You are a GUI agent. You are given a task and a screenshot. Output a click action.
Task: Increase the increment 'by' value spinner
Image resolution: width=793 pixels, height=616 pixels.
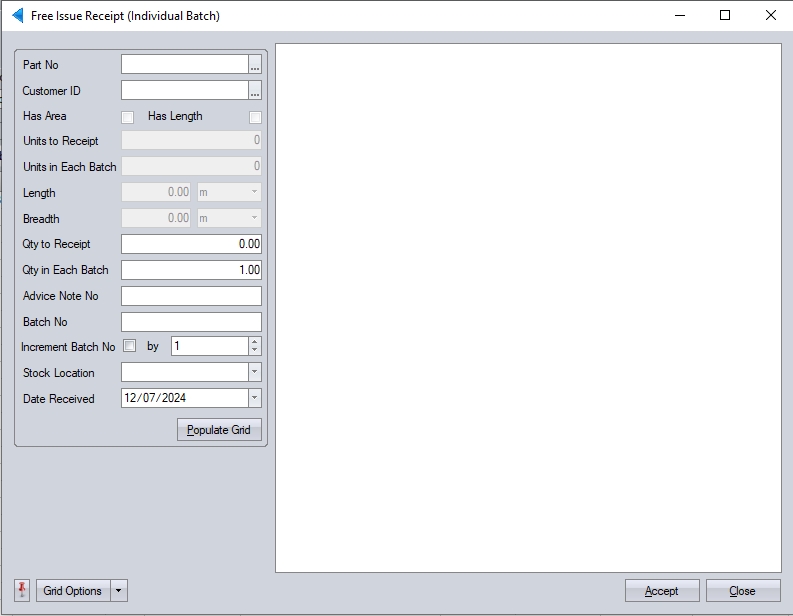tap(254, 342)
